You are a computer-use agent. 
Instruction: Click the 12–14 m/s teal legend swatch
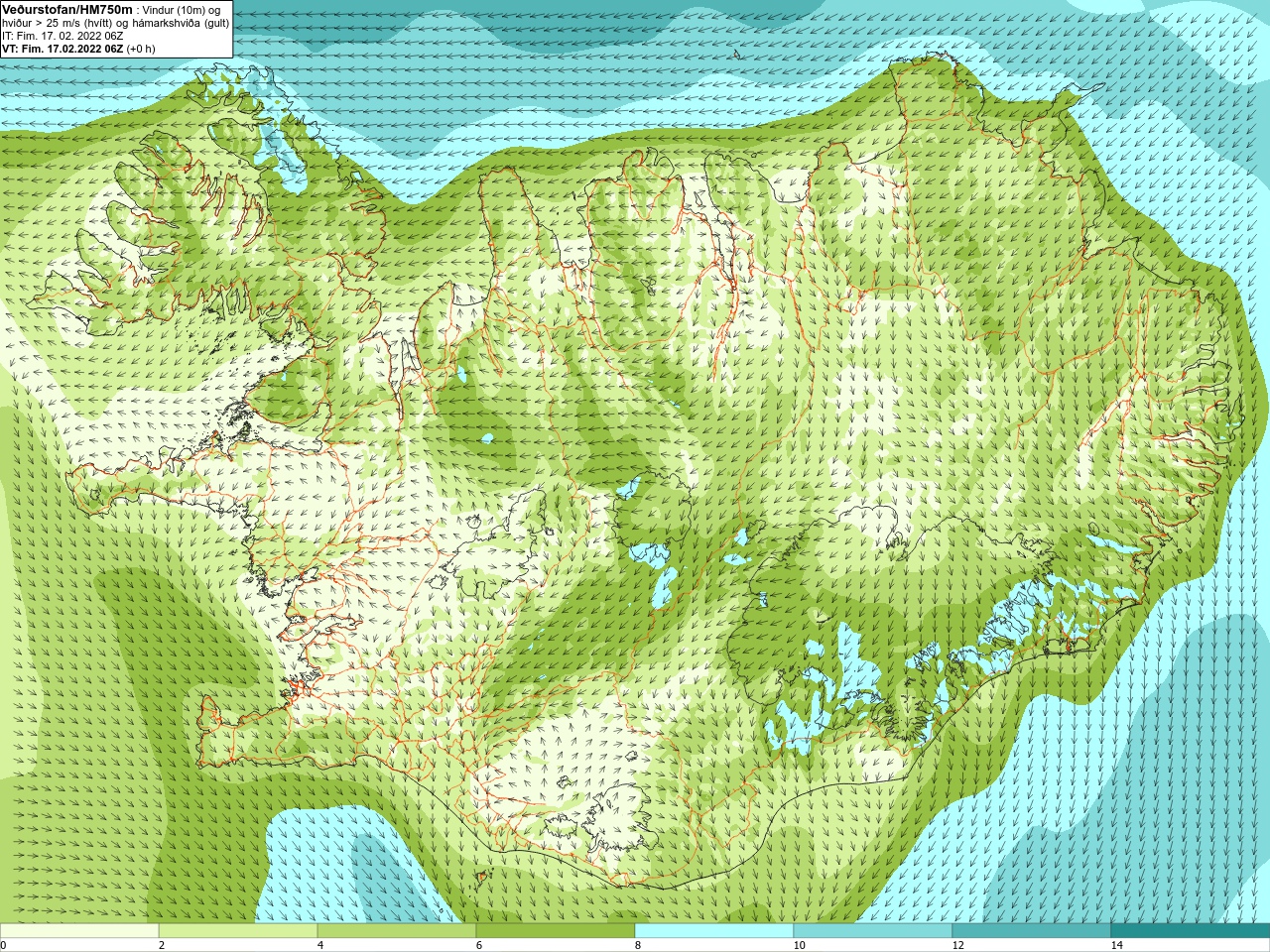[1032, 931]
